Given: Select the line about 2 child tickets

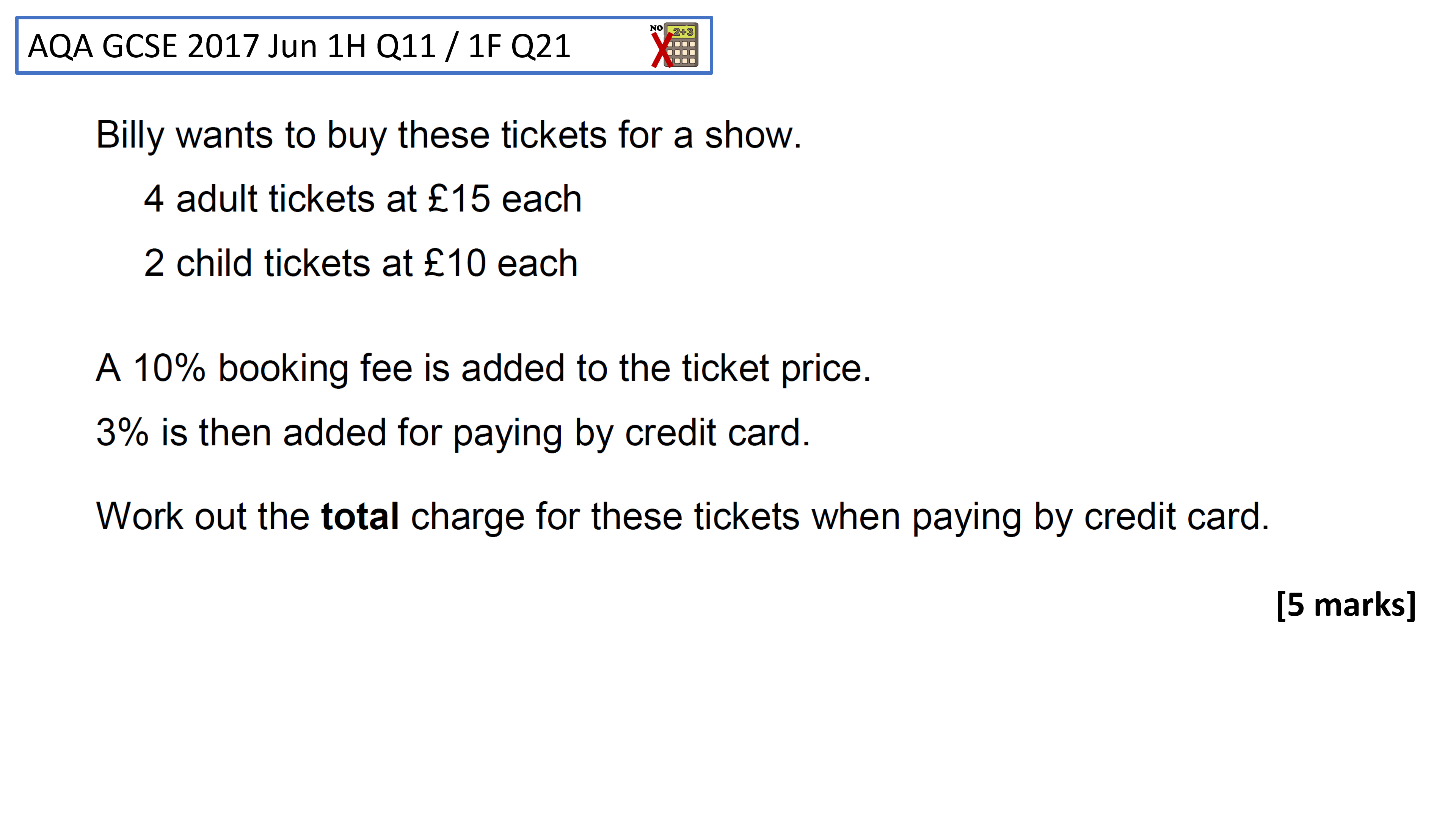Looking at the screenshot, I should tap(361, 264).
